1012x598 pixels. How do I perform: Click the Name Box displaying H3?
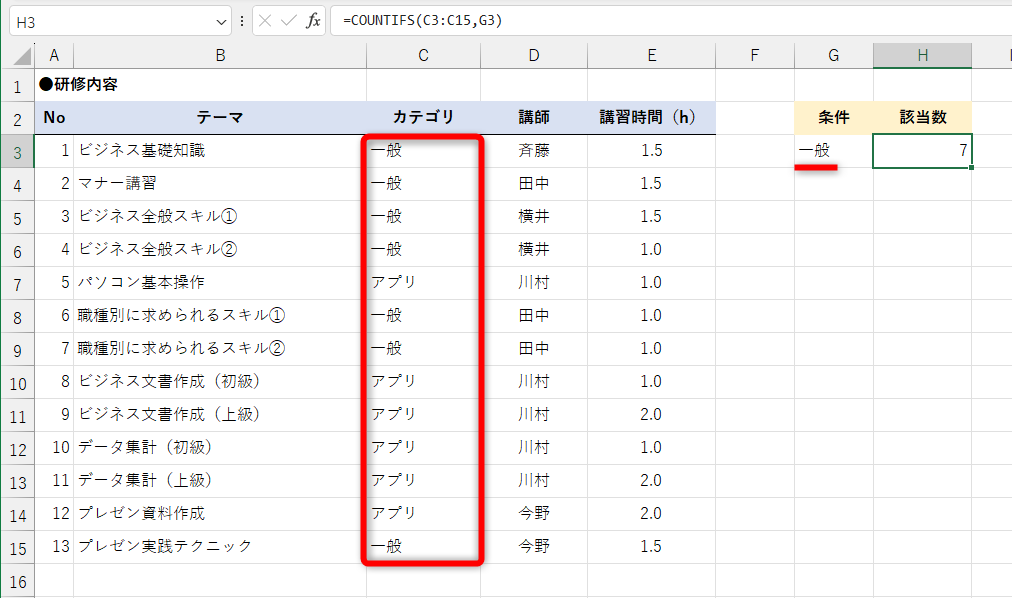click(110, 20)
